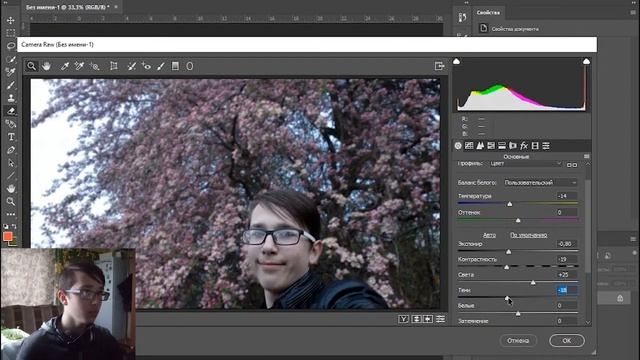Switch to the Tone Curve panel tab
The width and height of the screenshot is (640, 360).
click(x=469, y=146)
